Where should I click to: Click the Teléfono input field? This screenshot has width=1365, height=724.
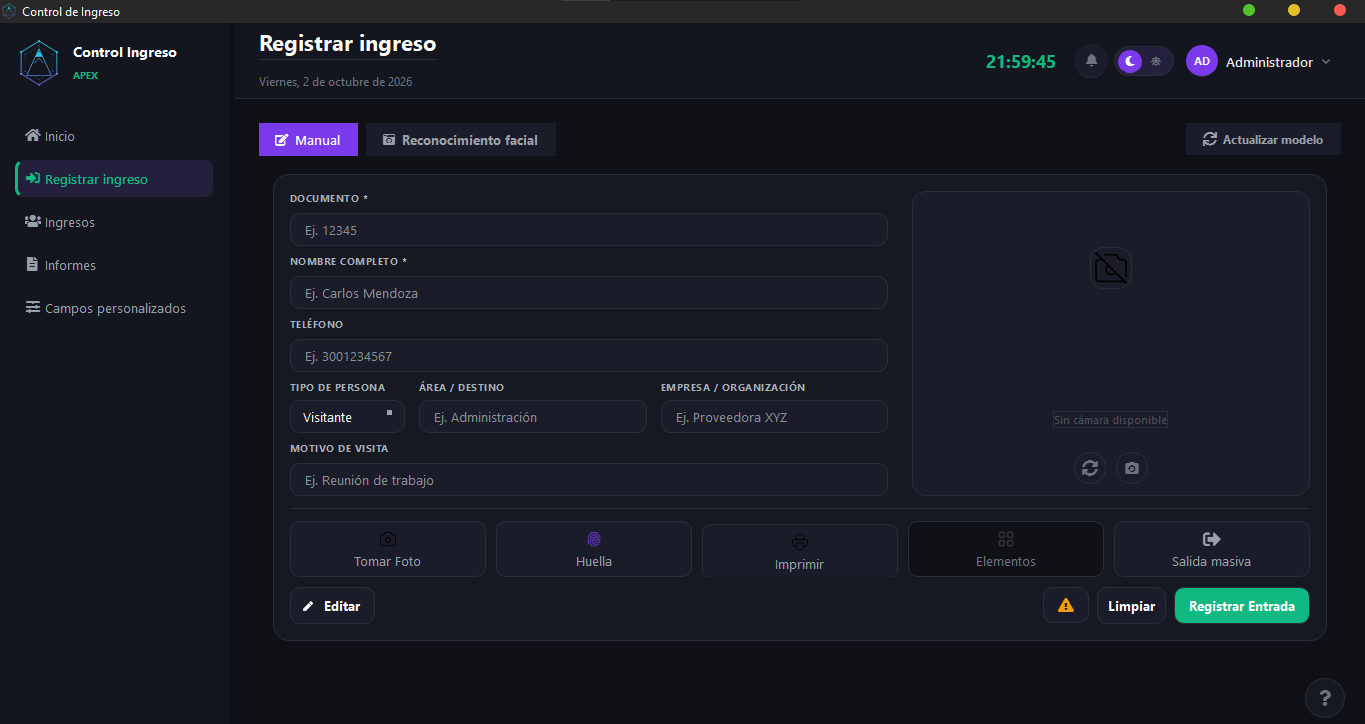click(x=589, y=356)
